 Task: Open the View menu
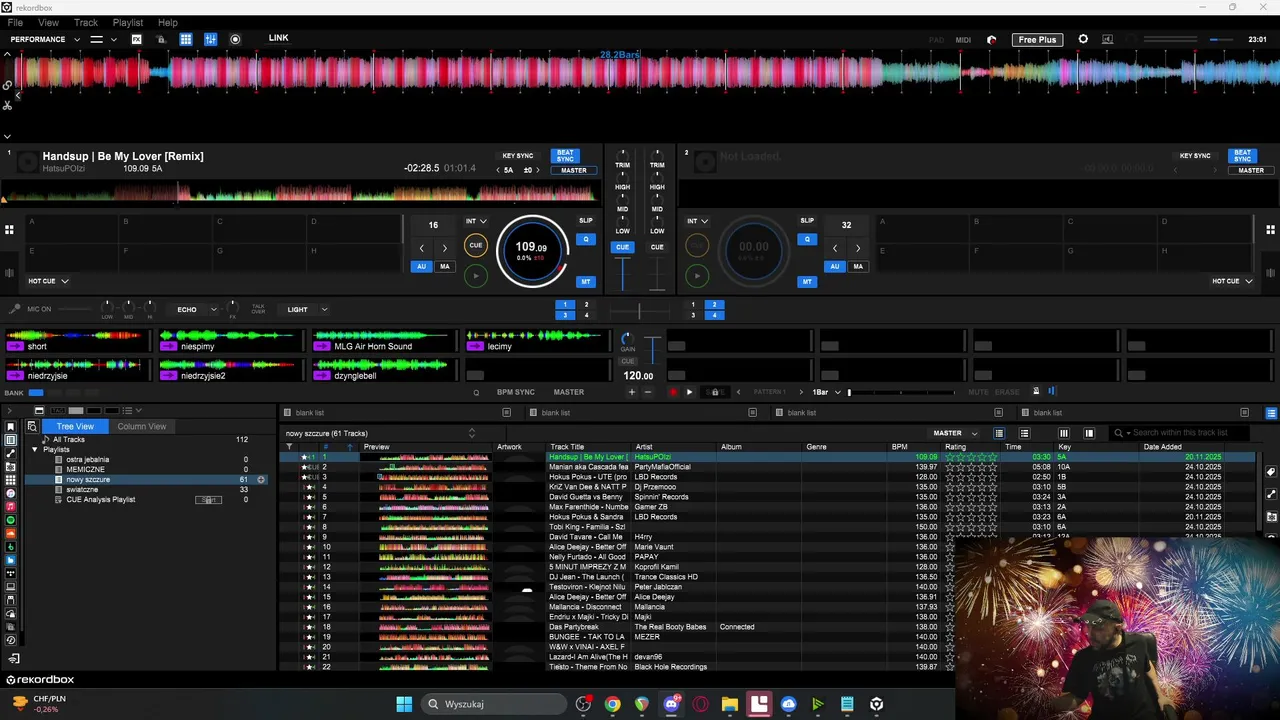tap(48, 22)
